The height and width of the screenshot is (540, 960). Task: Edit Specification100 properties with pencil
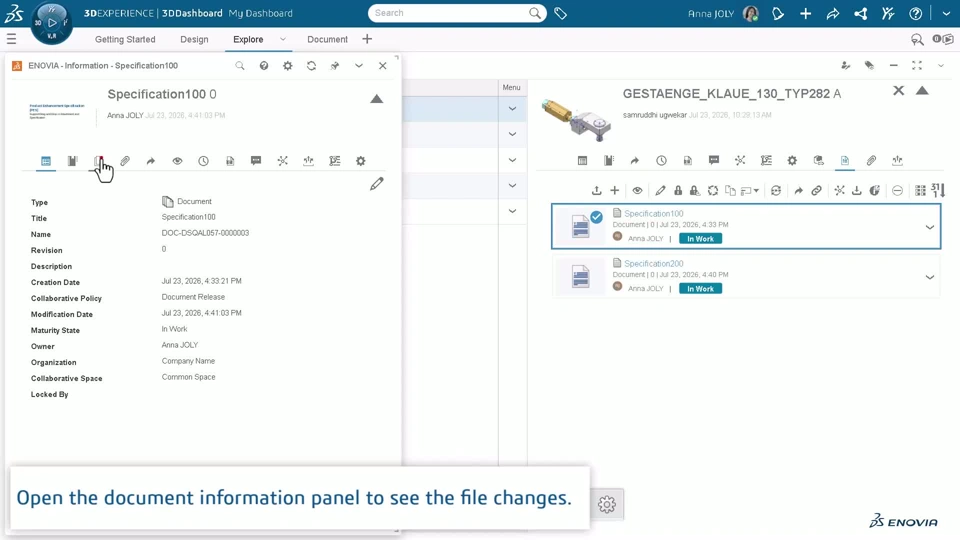pos(377,184)
